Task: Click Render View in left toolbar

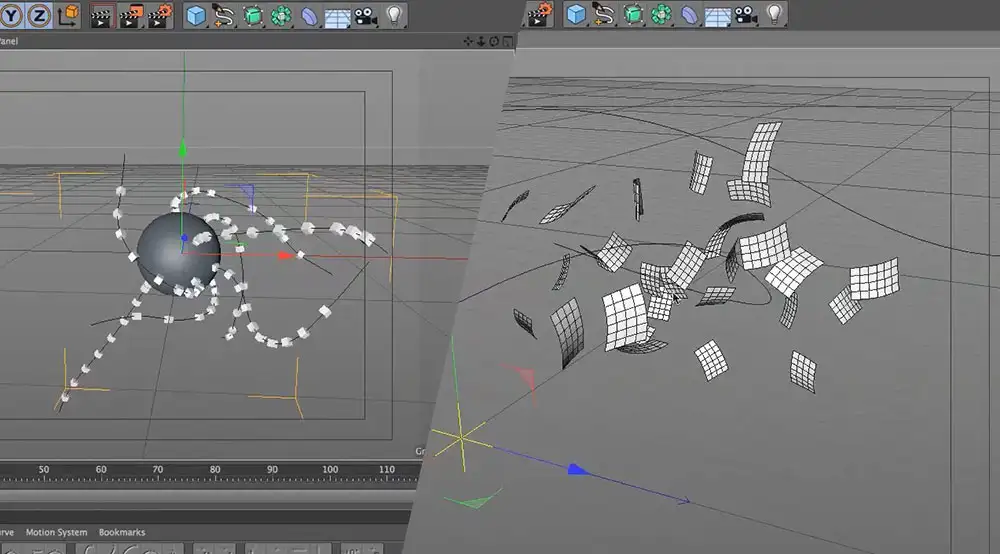Action: coord(101,17)
